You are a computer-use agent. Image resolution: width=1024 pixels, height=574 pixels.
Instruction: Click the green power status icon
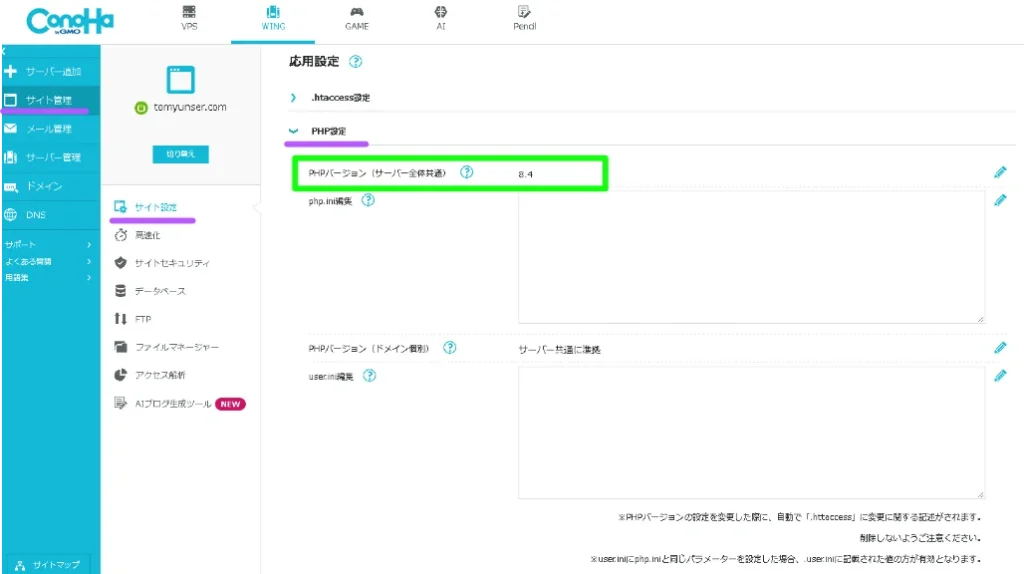tap(141, 108)
